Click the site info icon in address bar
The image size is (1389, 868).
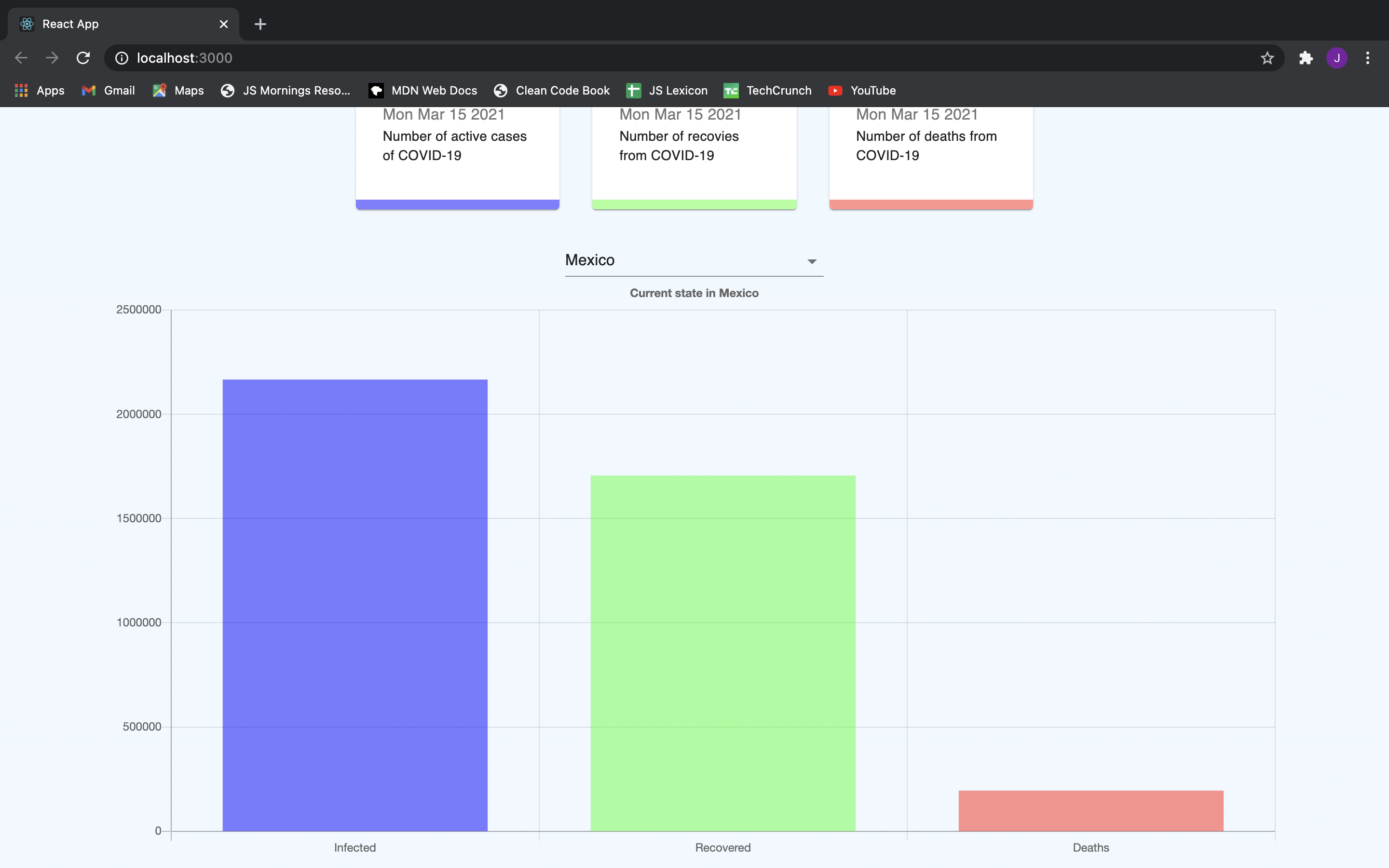122,58
